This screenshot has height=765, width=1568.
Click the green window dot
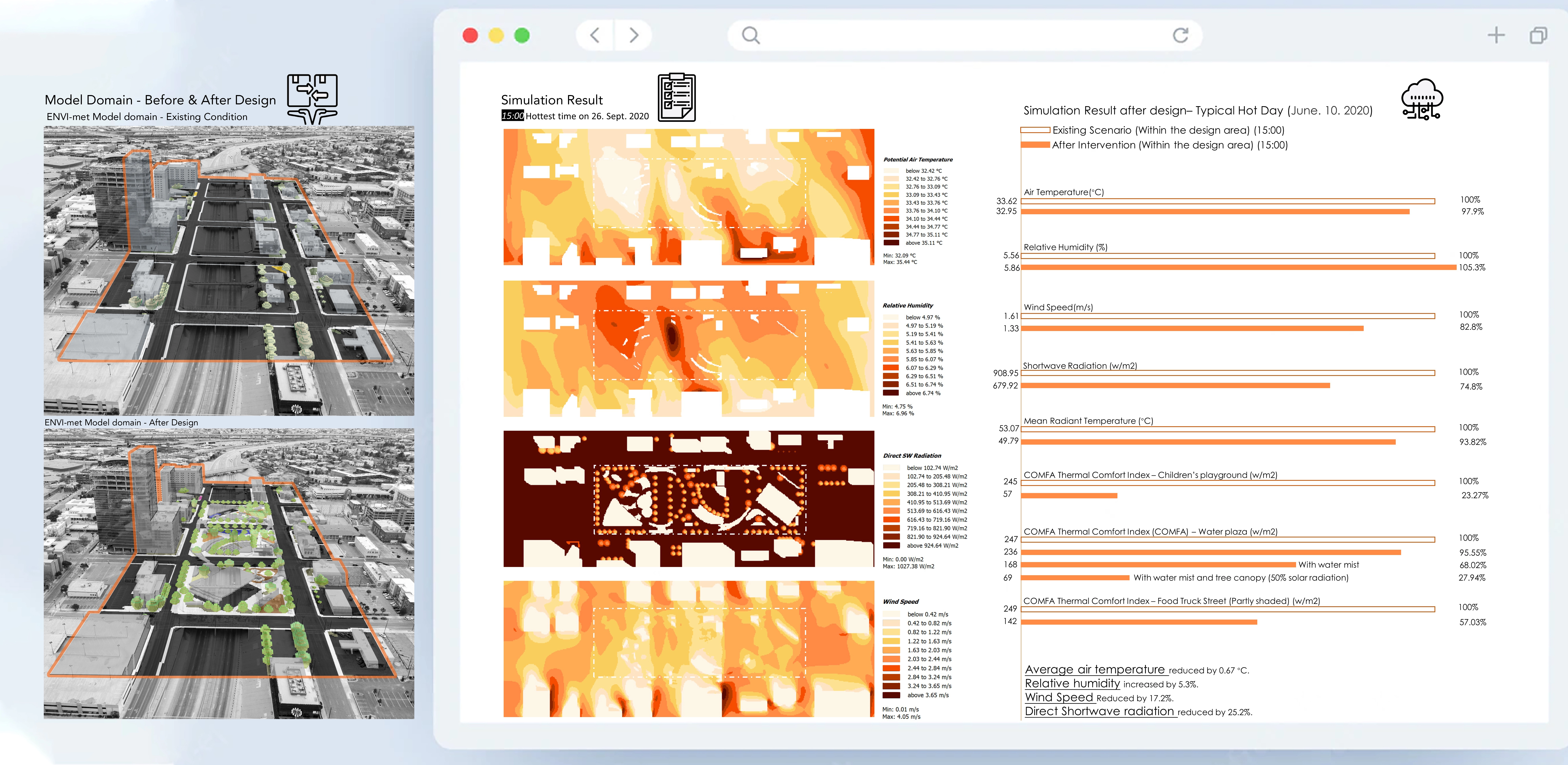click(522, 35)
